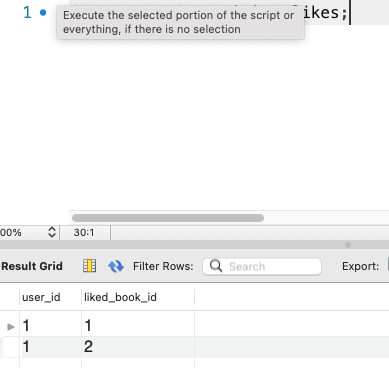The height and width of the screenshot is (368, 389).
Task: Open the zoom percentage stepper arrows
Action: (x=52, y=232)
